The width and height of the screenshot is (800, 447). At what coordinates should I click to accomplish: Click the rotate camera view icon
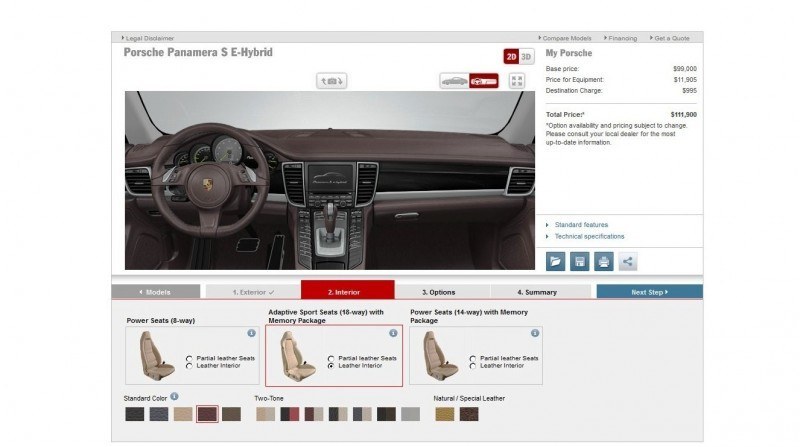click(x=332, y=81)
